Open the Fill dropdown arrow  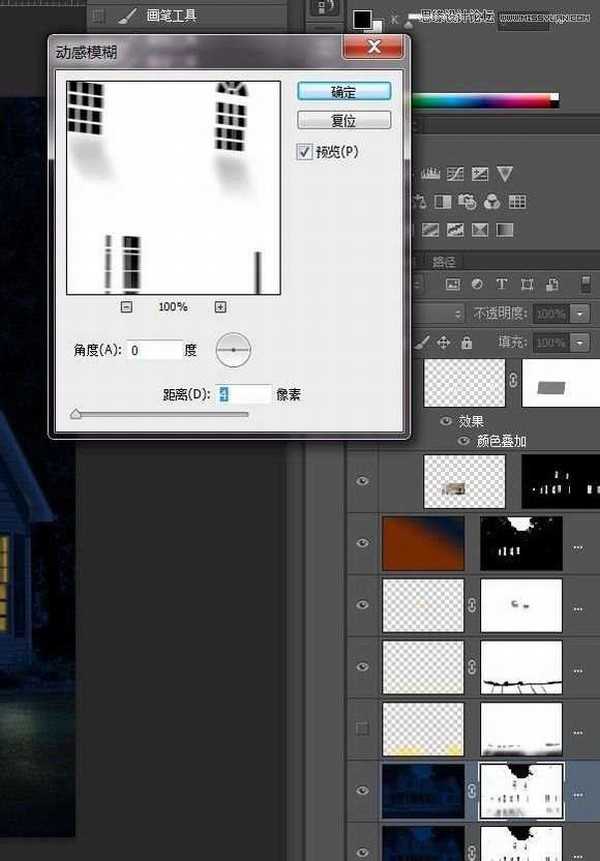[x=582, y=342]
